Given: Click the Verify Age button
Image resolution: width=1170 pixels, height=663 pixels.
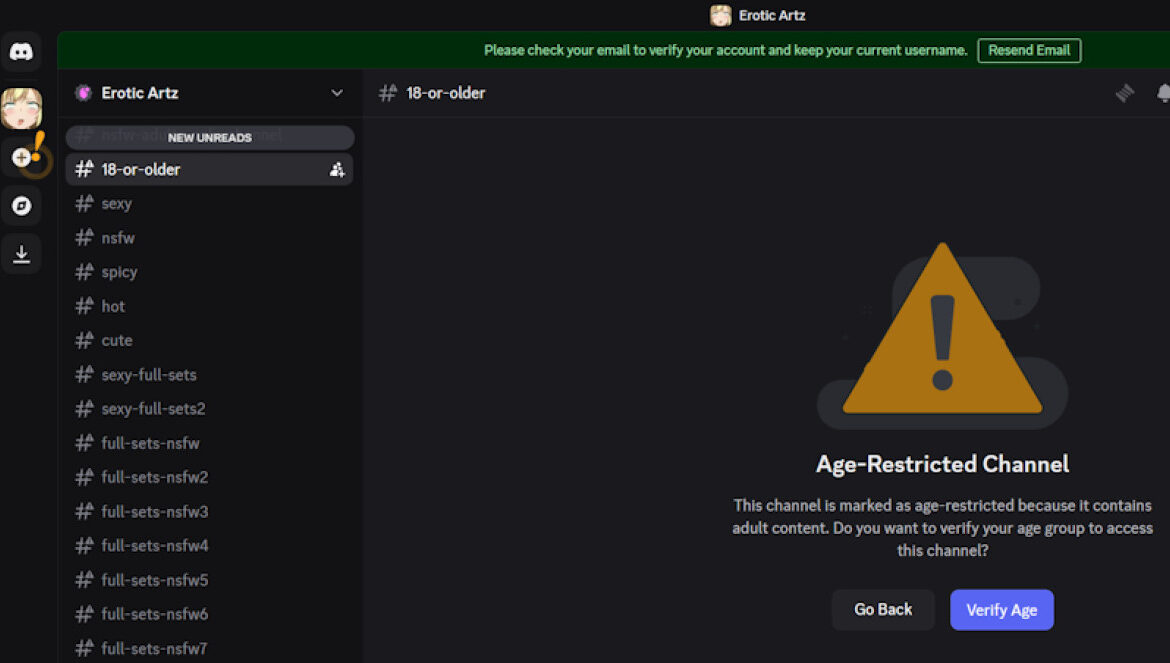Looking at the screenshot, I should point(1001,610).
